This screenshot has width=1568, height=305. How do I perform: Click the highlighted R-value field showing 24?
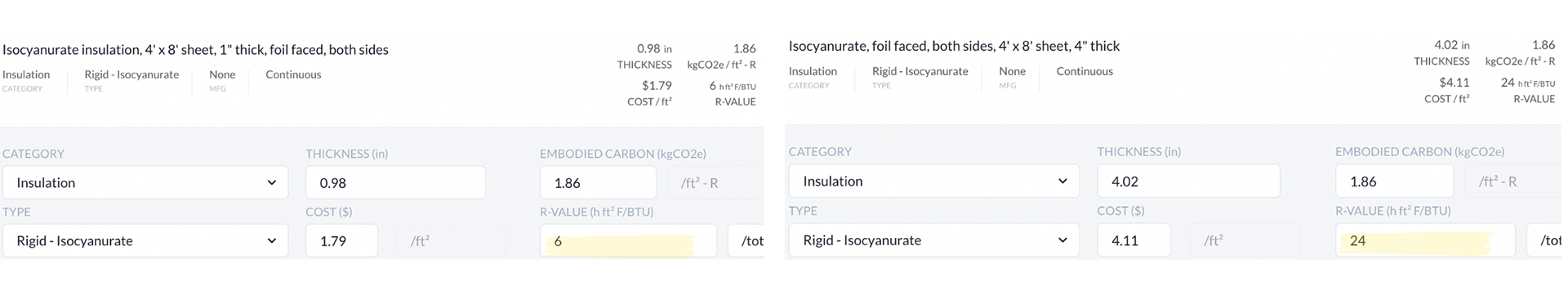click(1425, 240)
